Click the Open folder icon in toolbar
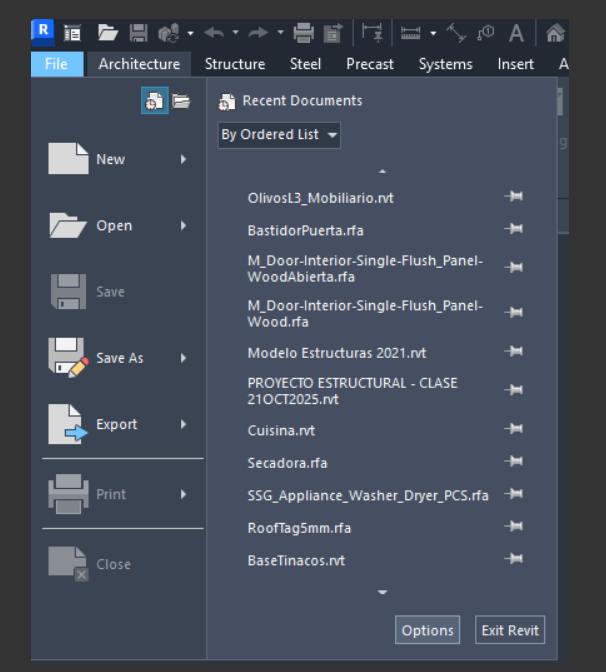606x672 pixels. [x=108, y=33]
